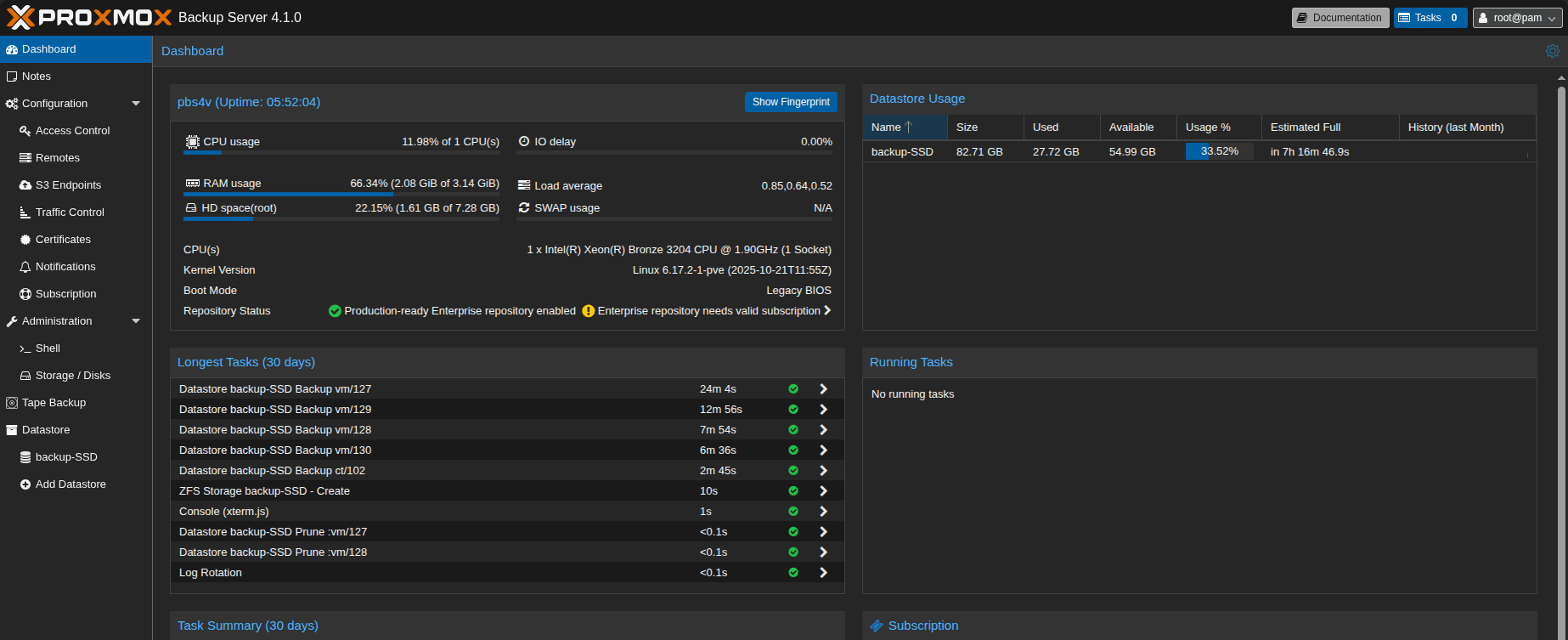Click the CPU usage chip icon
Viewport: 1568px width, 640px height.
193,142
